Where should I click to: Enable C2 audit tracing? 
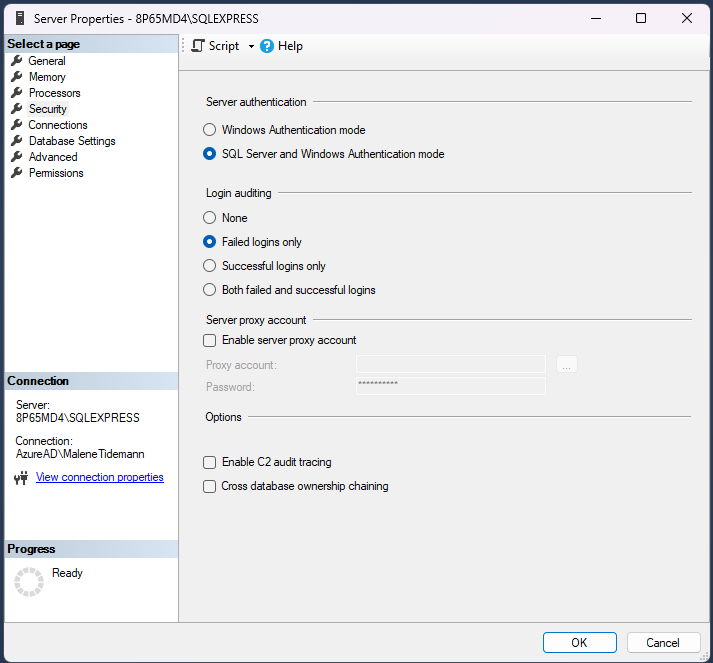tap(209, 462)
